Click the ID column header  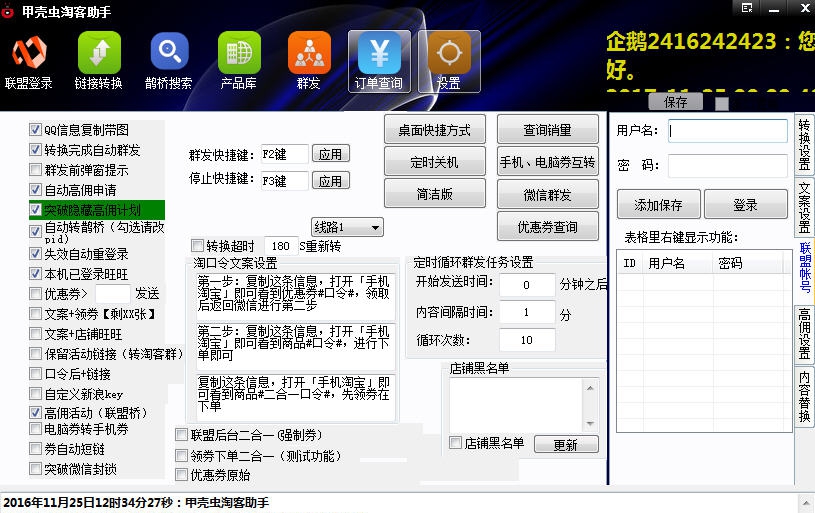click(629, 263)
